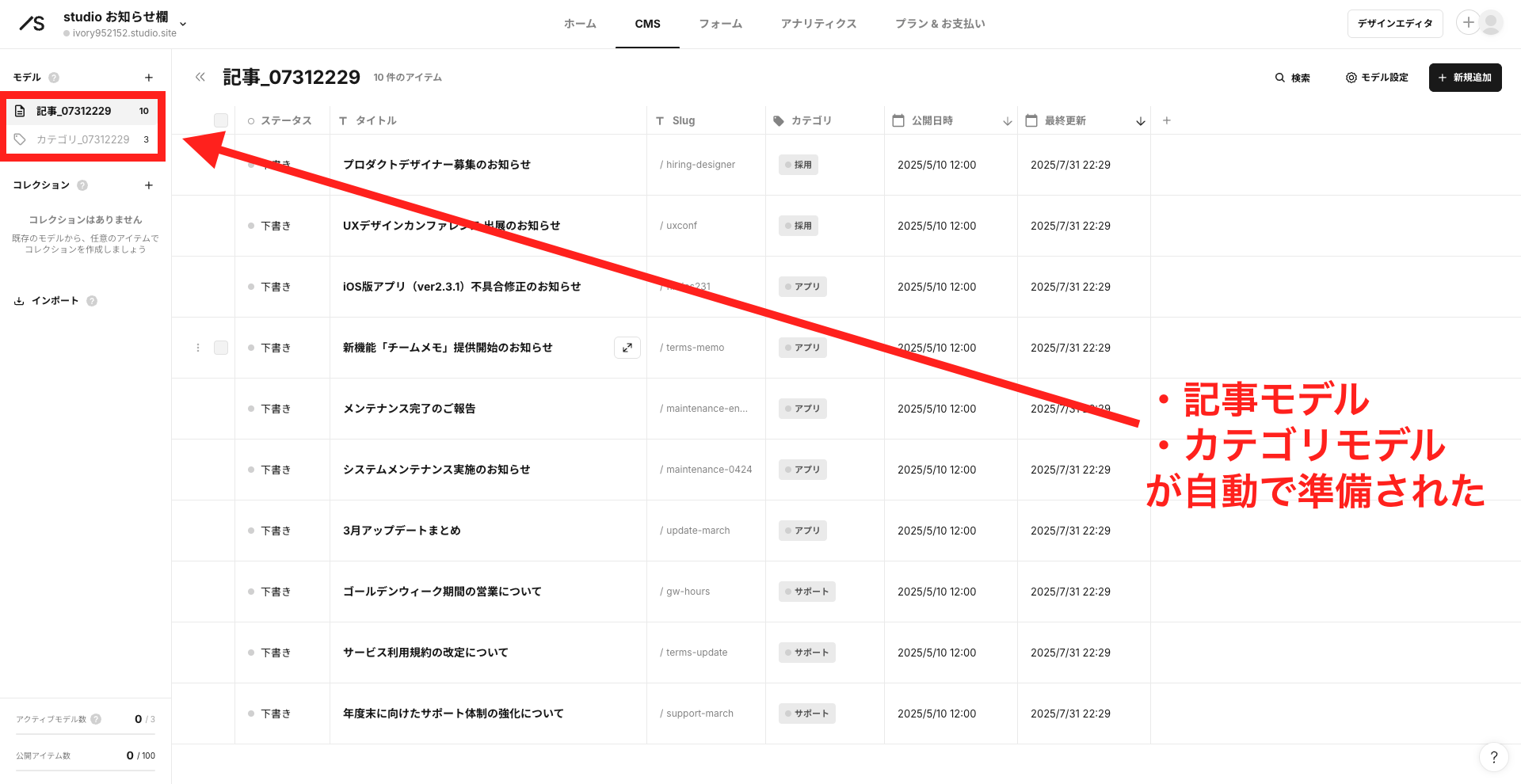This screenshot has height=784, width=1521.
Task: Check the row checkbox for 新機能「チームメモ」item
Action: 221,347
